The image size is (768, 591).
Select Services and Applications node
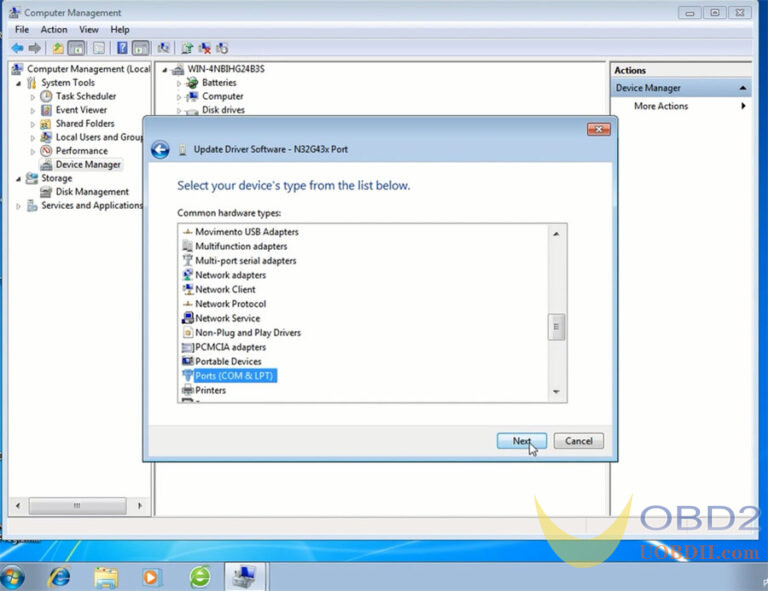(92, 206)
